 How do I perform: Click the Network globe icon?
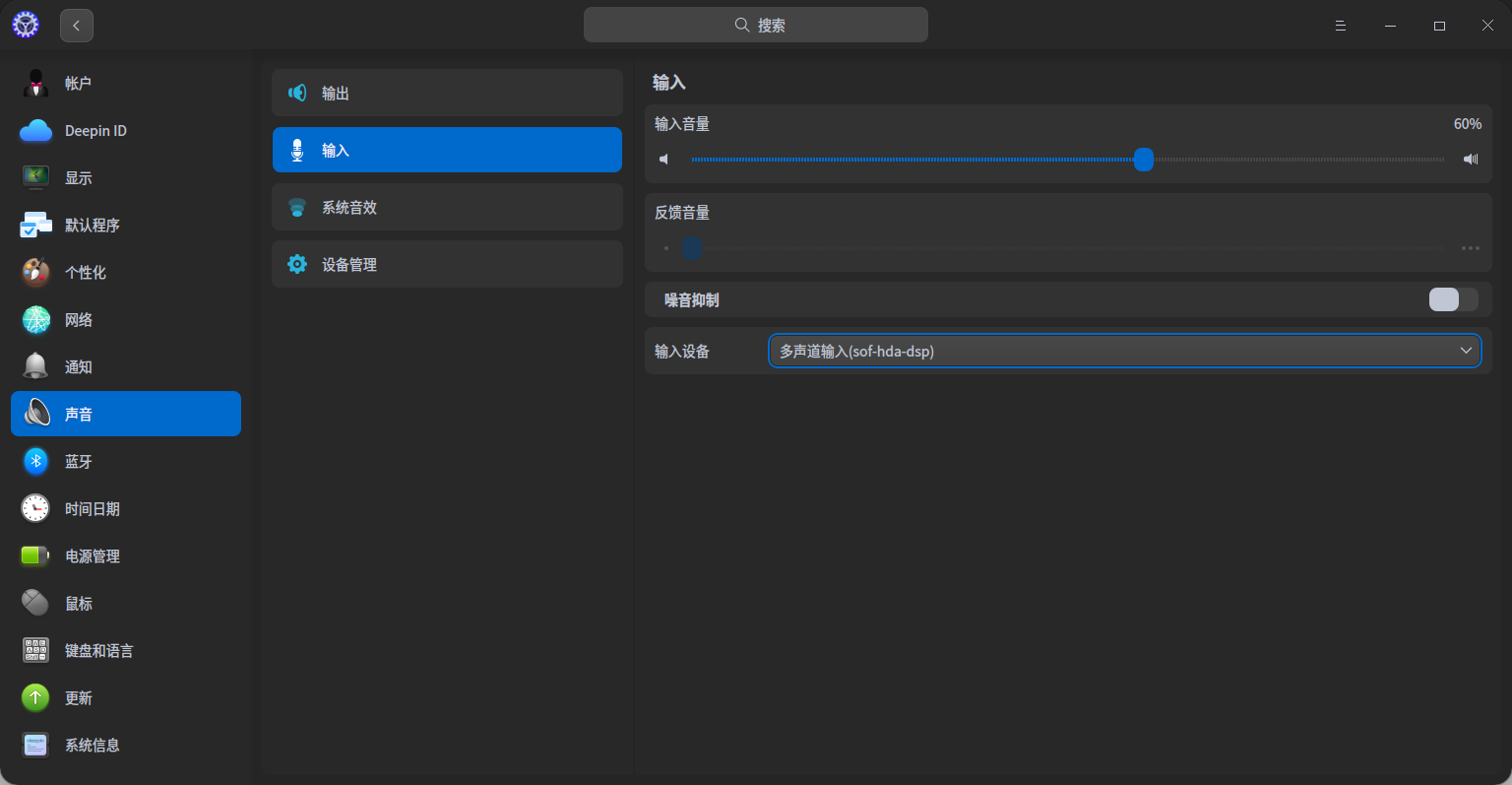point(35,320)
